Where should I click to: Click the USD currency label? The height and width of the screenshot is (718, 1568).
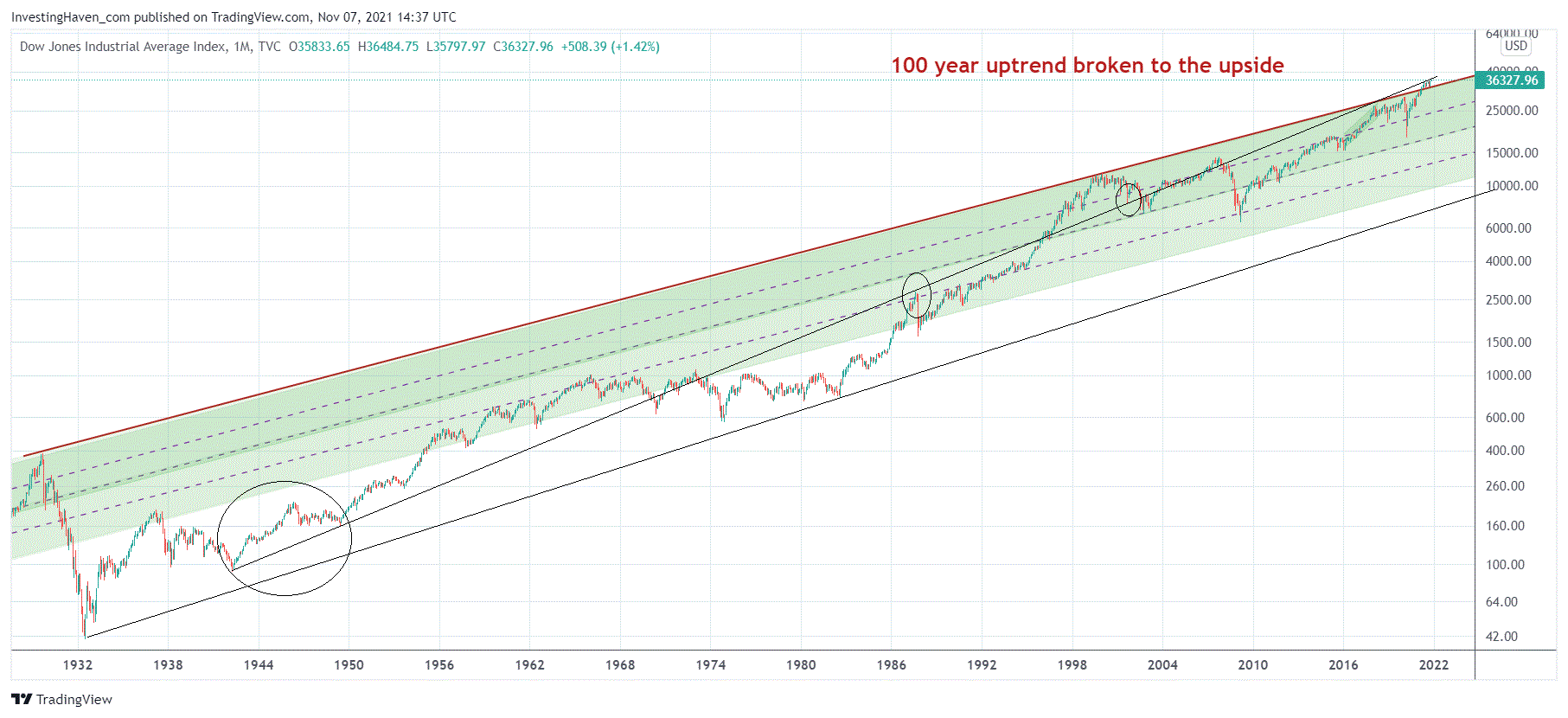[x=1515, y=46]
